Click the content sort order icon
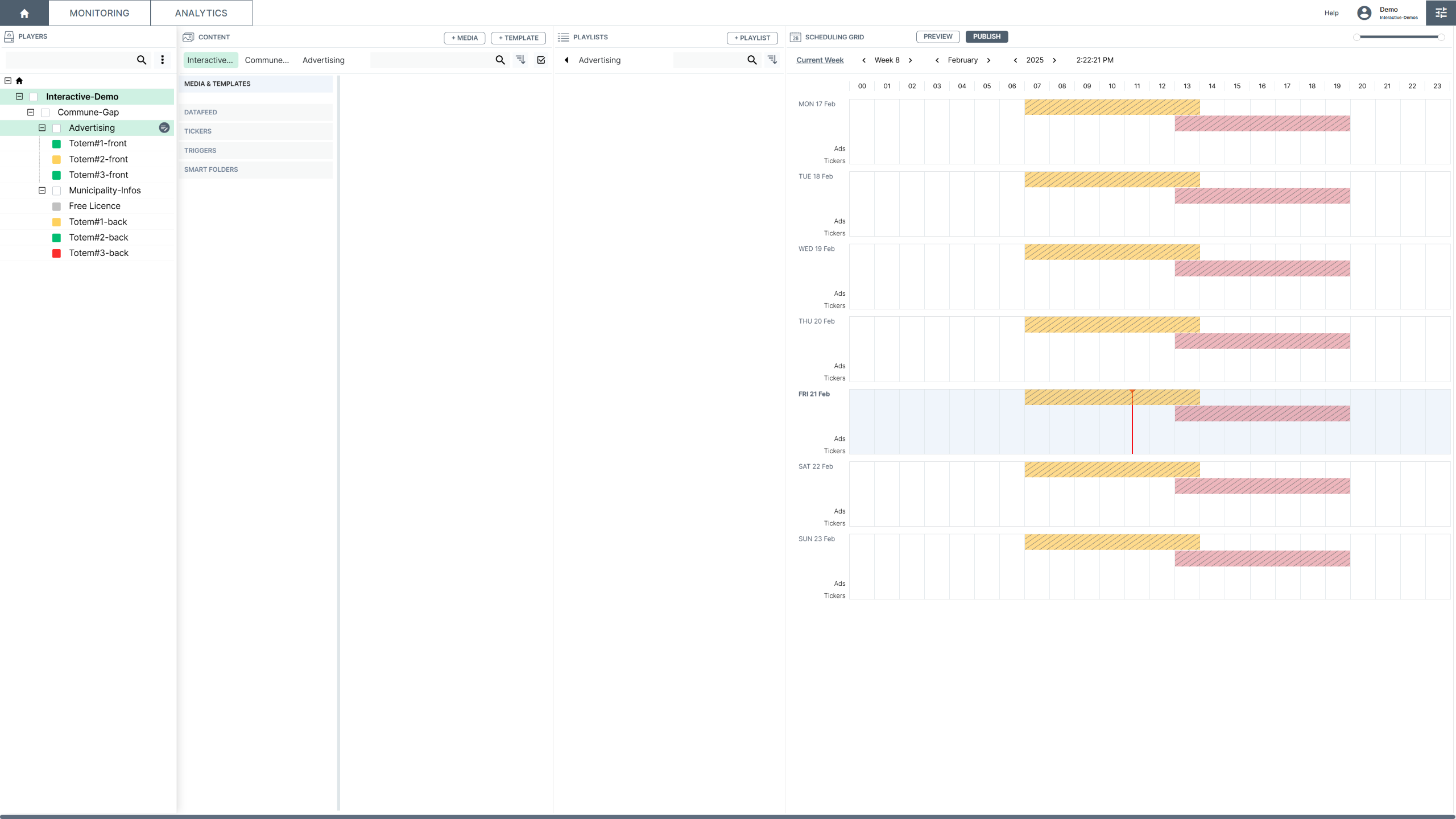This screenshot has width=1456, height=819. (520, 60)
